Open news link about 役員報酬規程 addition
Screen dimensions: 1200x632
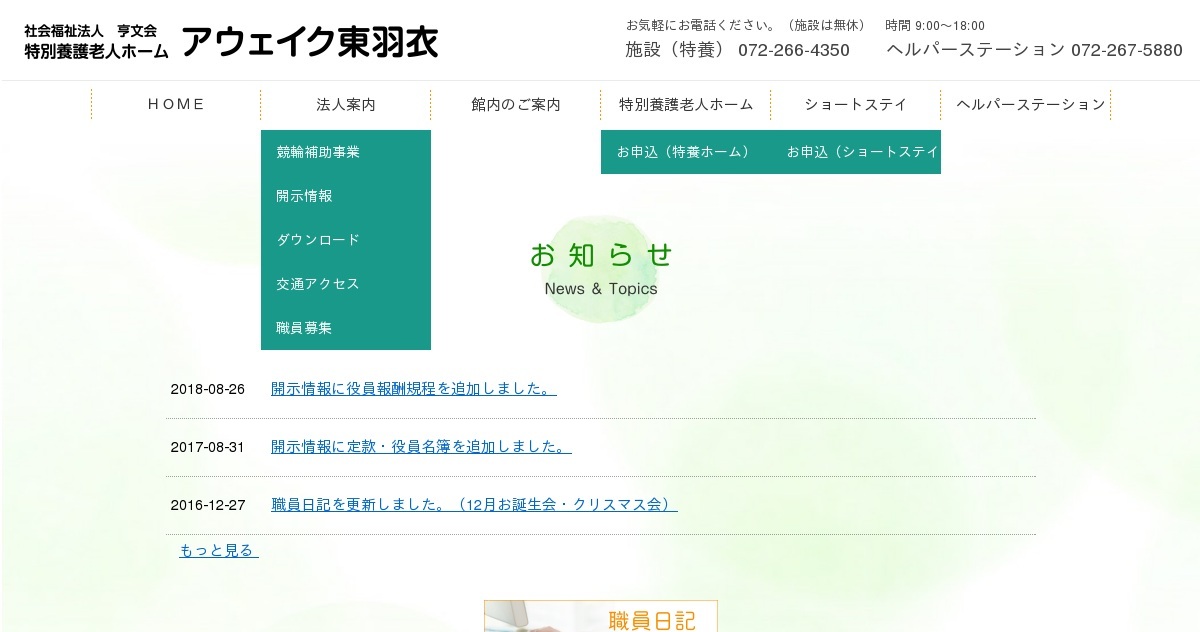[x=414, y=389]
